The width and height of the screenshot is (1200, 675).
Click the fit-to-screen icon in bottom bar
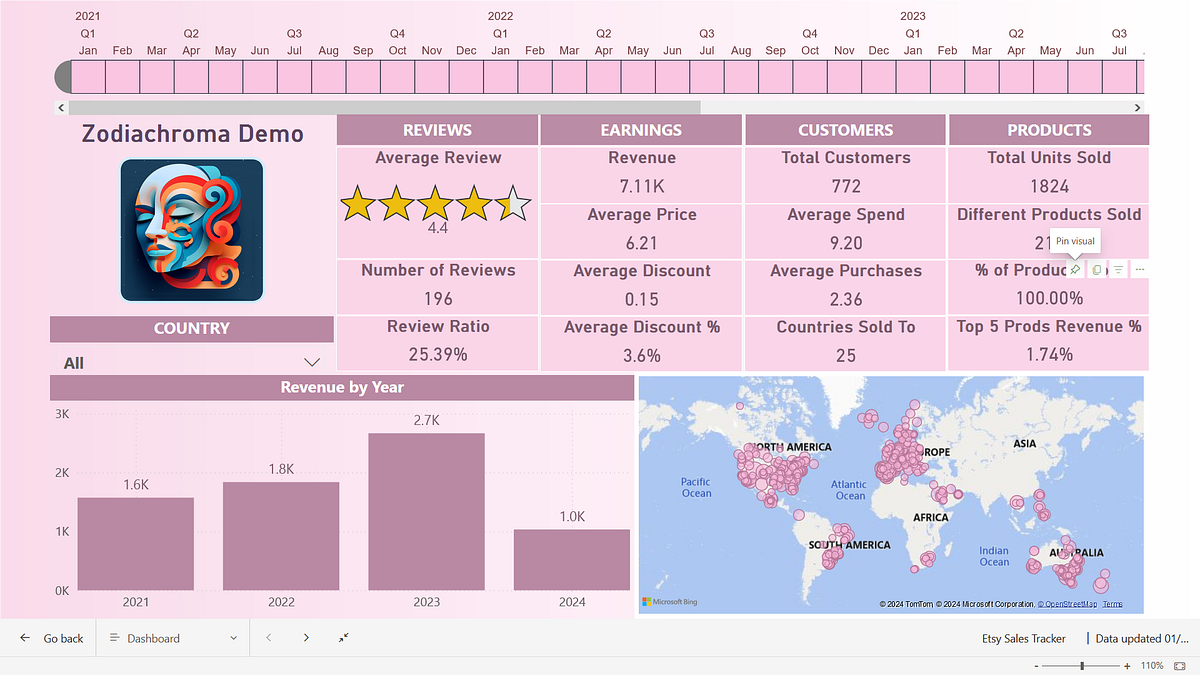click(343, 637)
